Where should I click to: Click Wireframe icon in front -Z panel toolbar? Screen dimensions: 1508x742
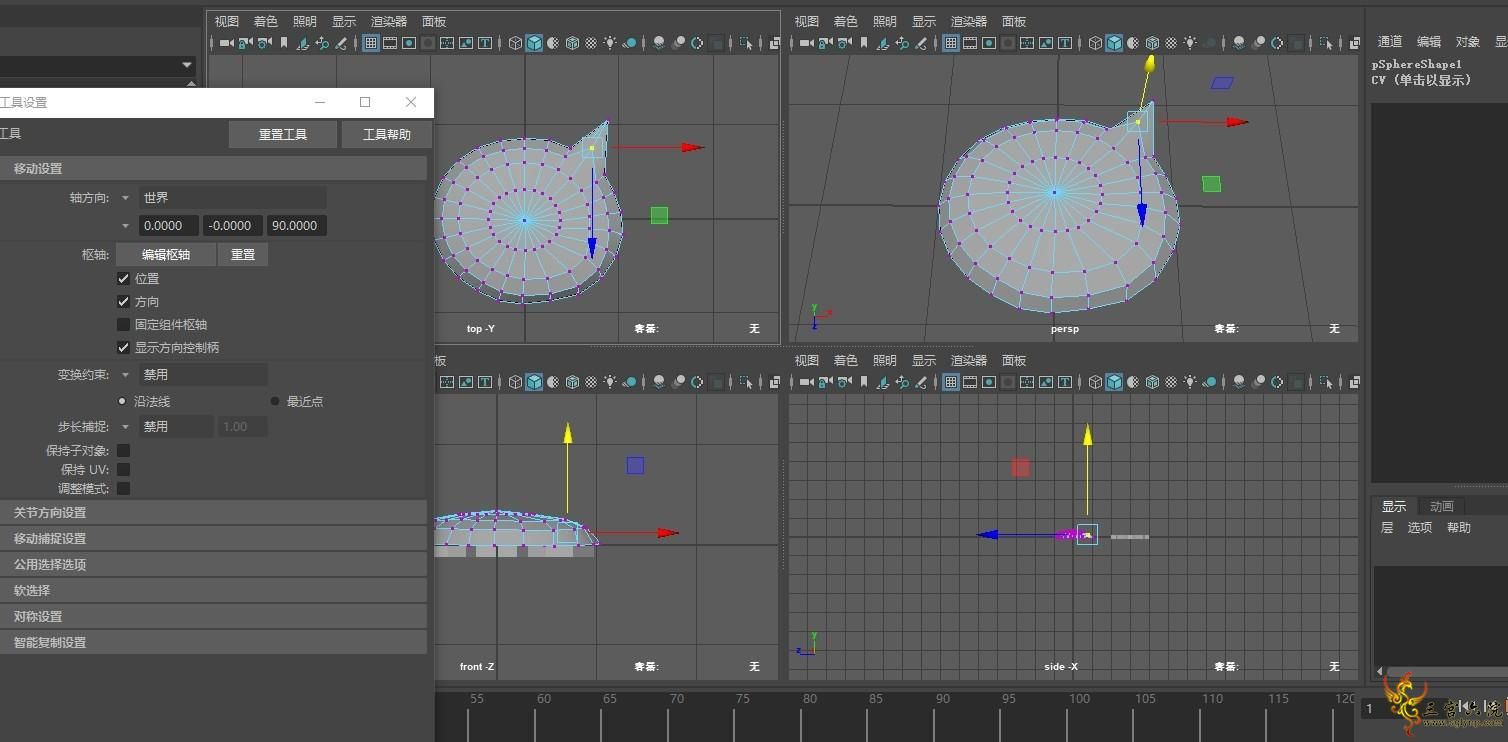[x=515, y=381]
